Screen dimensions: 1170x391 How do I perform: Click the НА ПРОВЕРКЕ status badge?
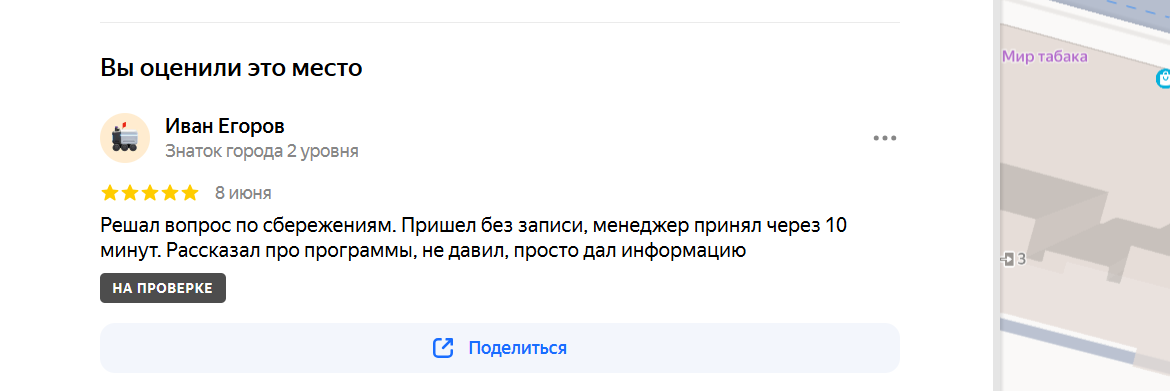[x=163, y=288]
